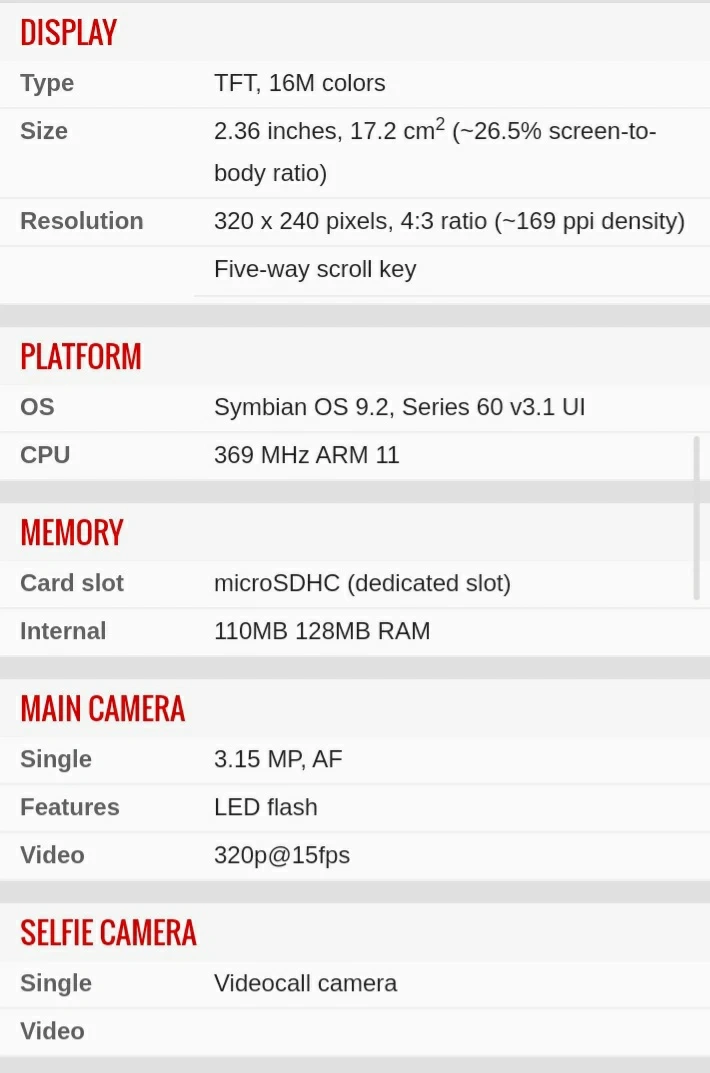Open the DISPLAY section heading

tap(68, 33)
